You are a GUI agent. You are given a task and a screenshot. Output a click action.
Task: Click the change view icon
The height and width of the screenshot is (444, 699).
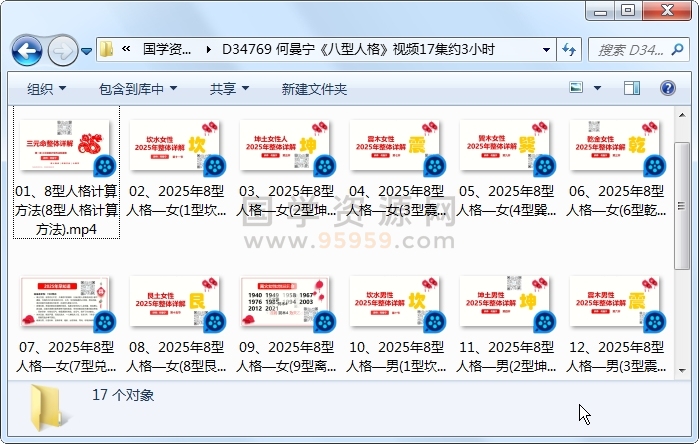(x=576, y=87)
